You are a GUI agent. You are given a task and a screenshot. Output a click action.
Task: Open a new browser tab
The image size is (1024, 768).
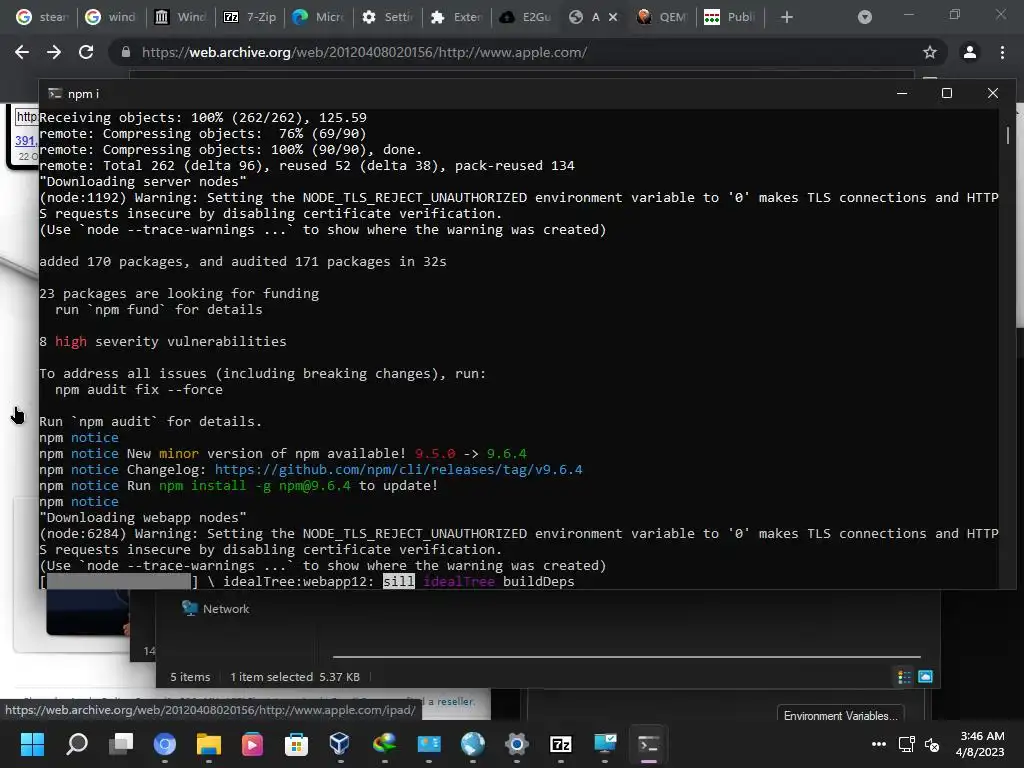[x=787, y=18]
